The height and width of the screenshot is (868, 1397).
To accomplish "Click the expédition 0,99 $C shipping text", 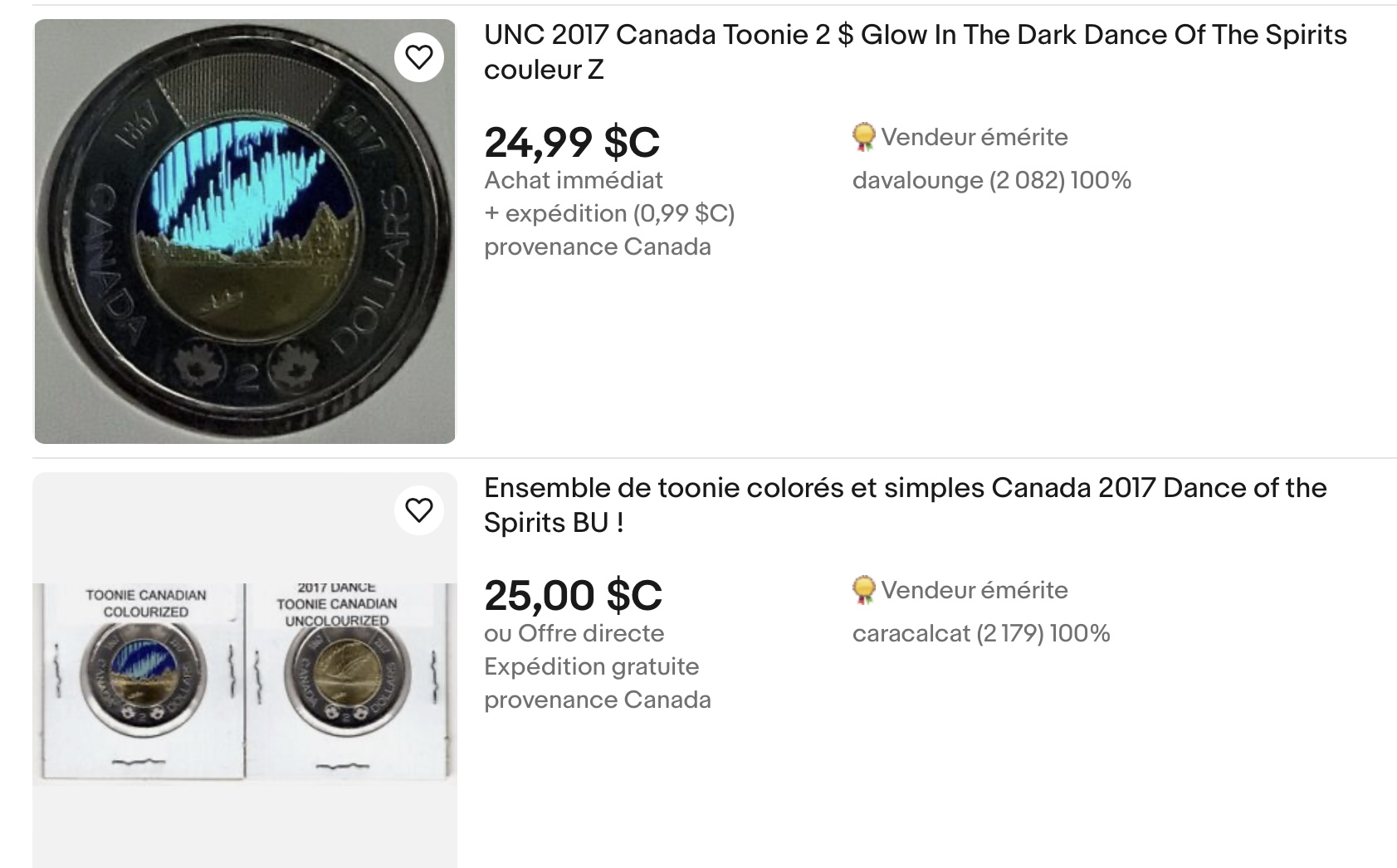I will pos(610,214).
